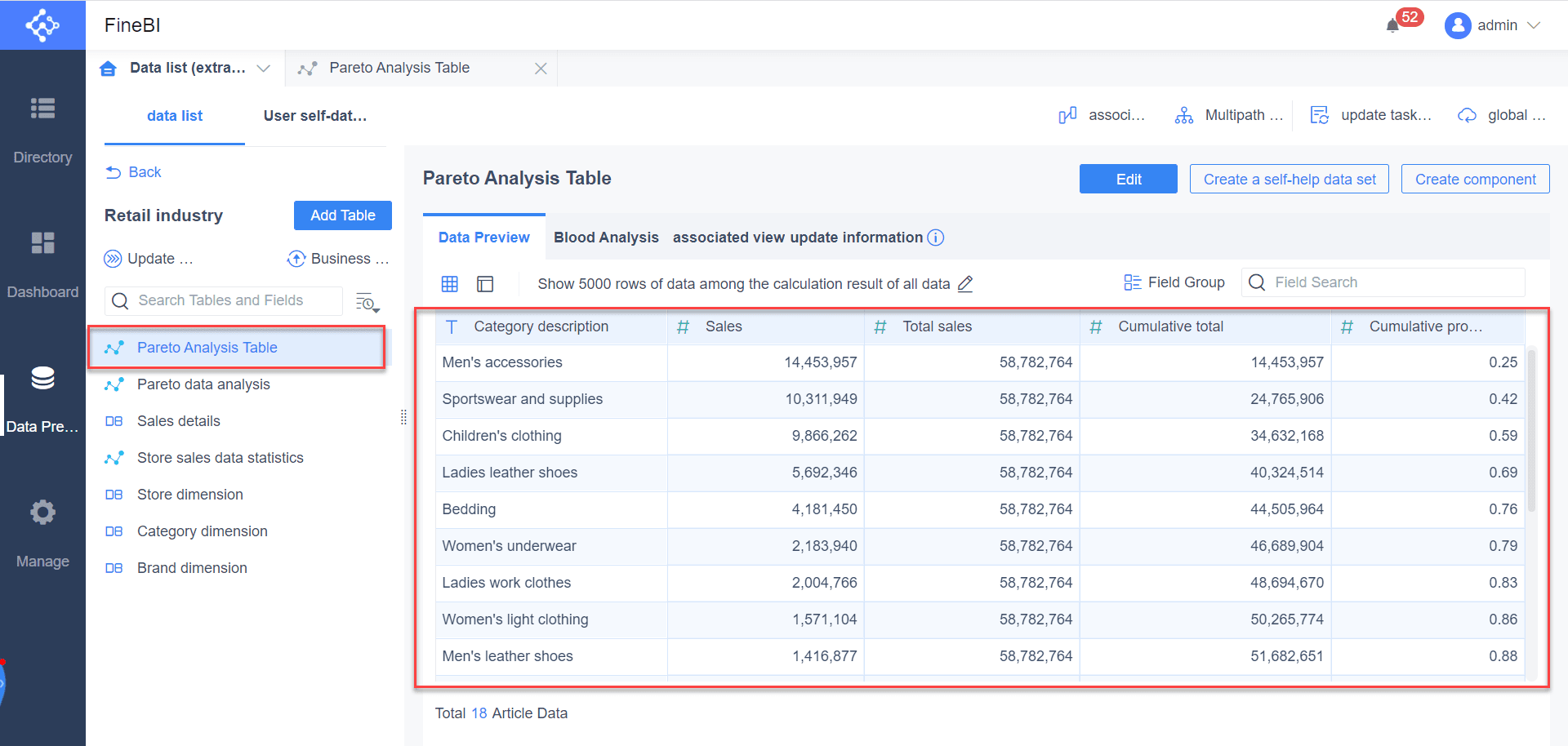Image resolution: width=1568 pixels, height=746 pixels.
Task: Open the Data Preparation sidebar section
Action: point(42,398)
